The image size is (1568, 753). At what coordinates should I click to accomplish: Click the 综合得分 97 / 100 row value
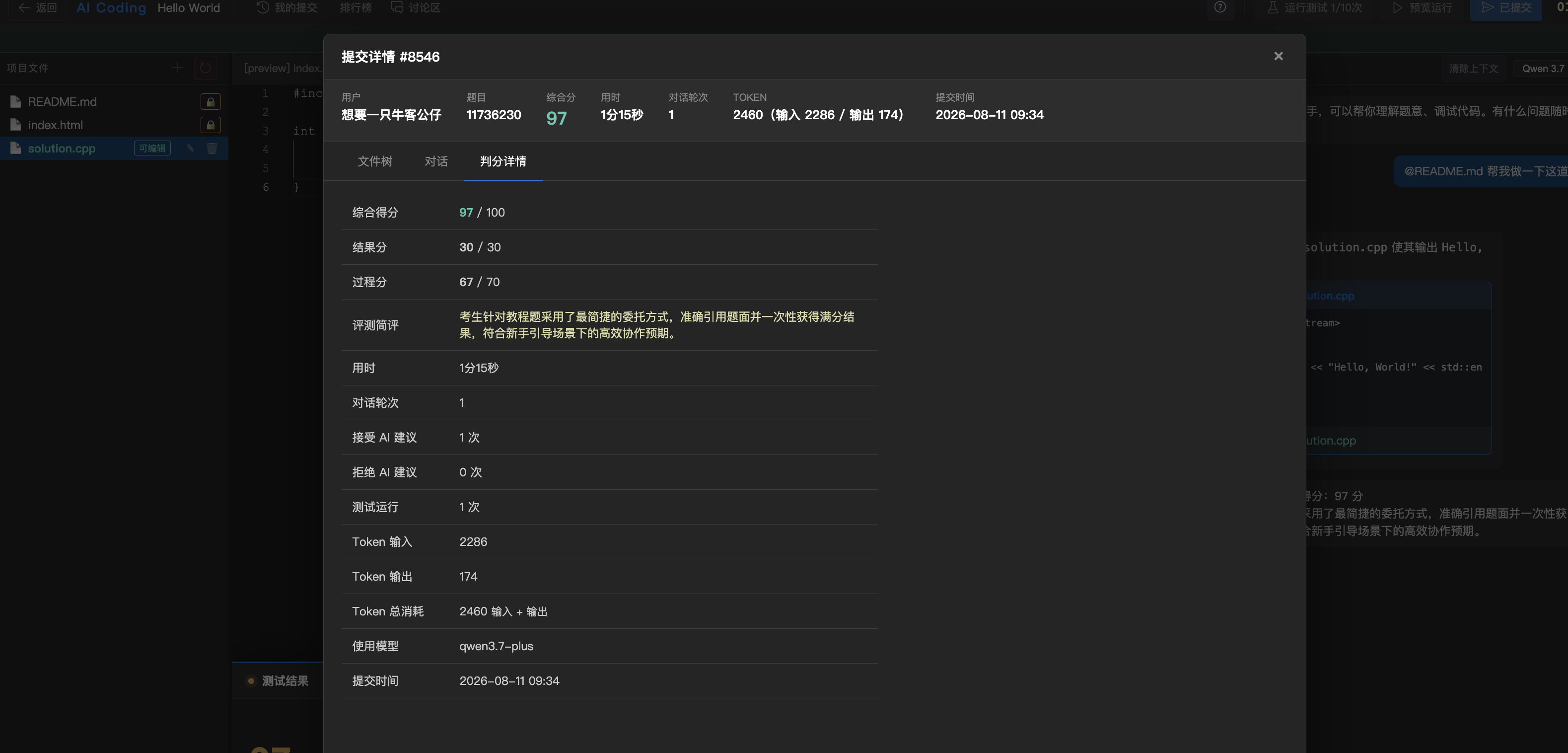pos(482,213)
